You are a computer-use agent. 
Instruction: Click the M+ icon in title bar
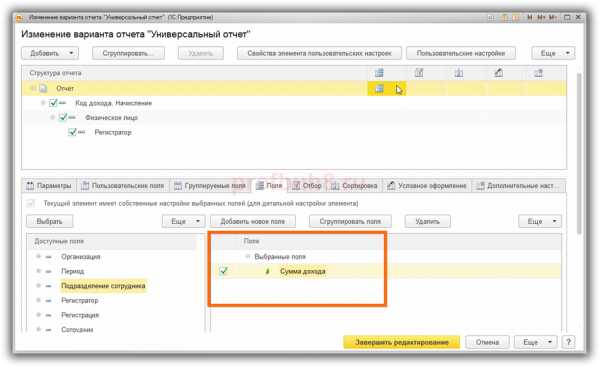coord(541,17)
